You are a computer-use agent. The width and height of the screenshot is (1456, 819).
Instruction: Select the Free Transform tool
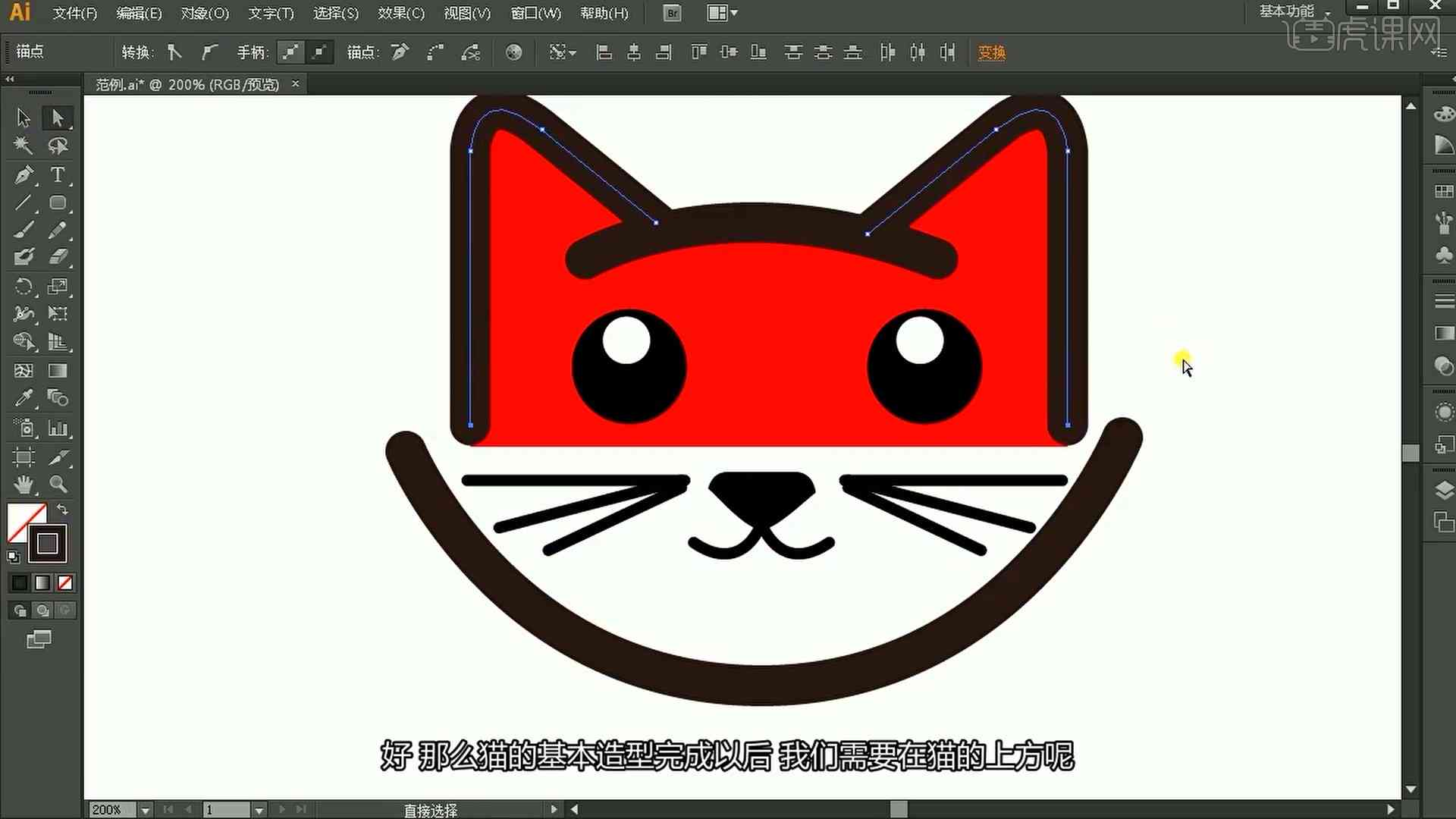pos(58,314)
